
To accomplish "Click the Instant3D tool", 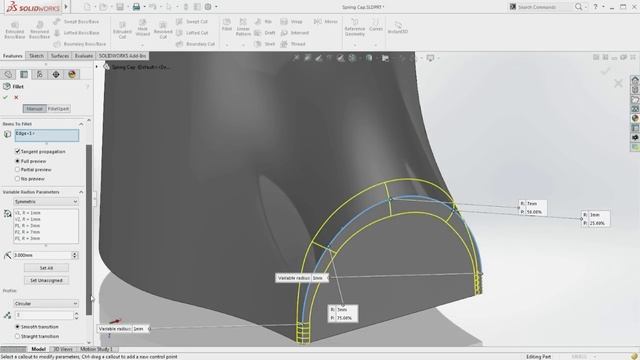I will [x=398, y=28].
